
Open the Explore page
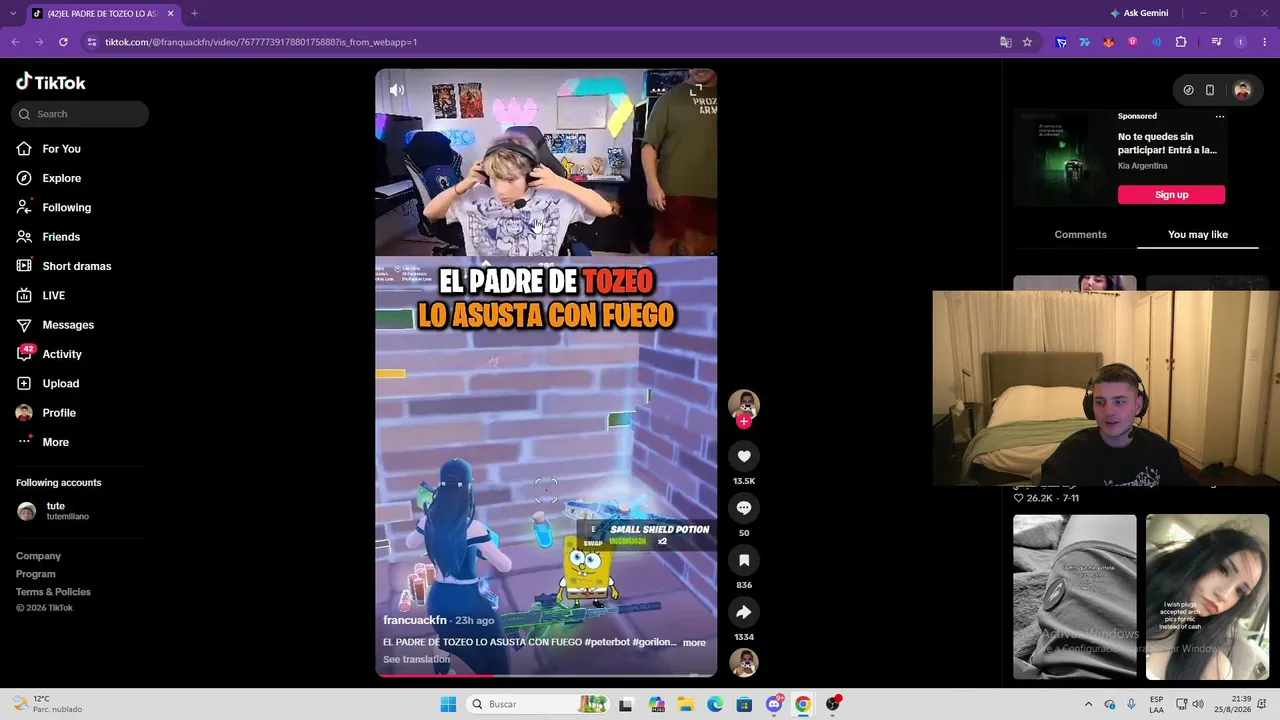coord(61,178)
